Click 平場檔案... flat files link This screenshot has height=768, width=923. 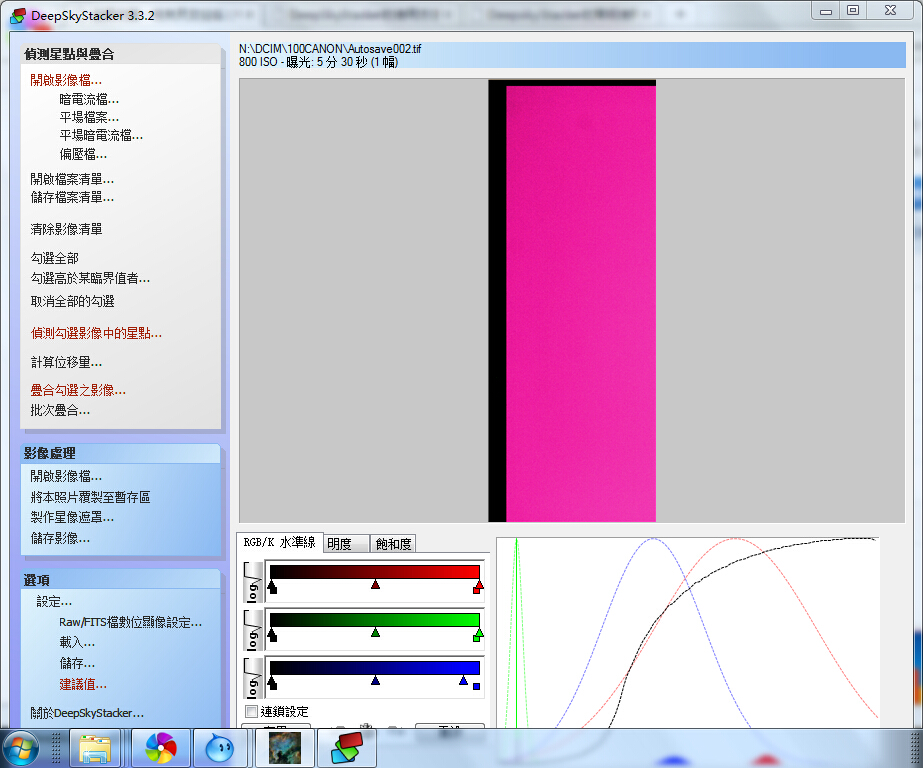click(x=89, y=117)
